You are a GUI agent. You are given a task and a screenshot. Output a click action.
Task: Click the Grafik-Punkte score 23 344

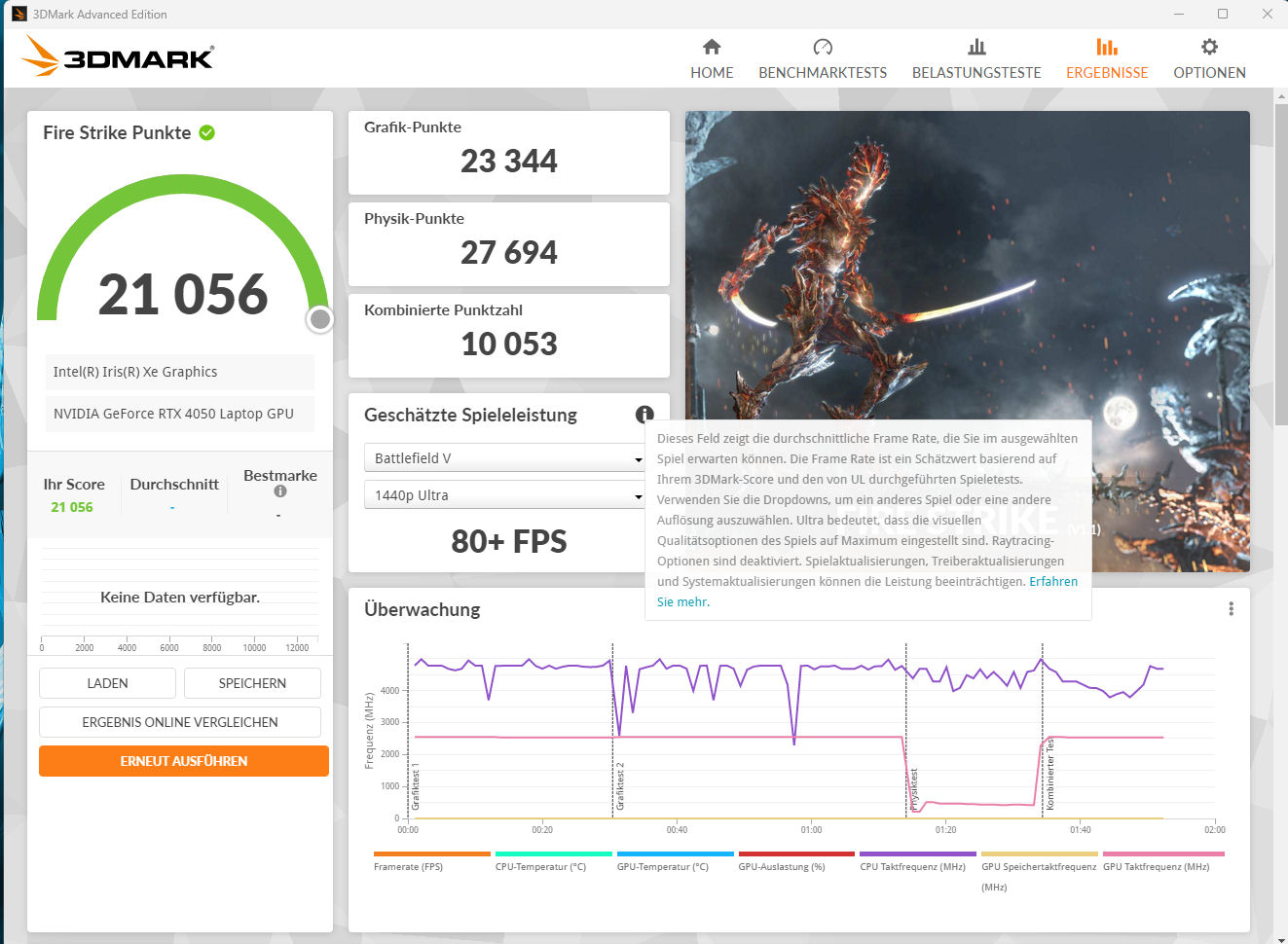tap(508, 162)
